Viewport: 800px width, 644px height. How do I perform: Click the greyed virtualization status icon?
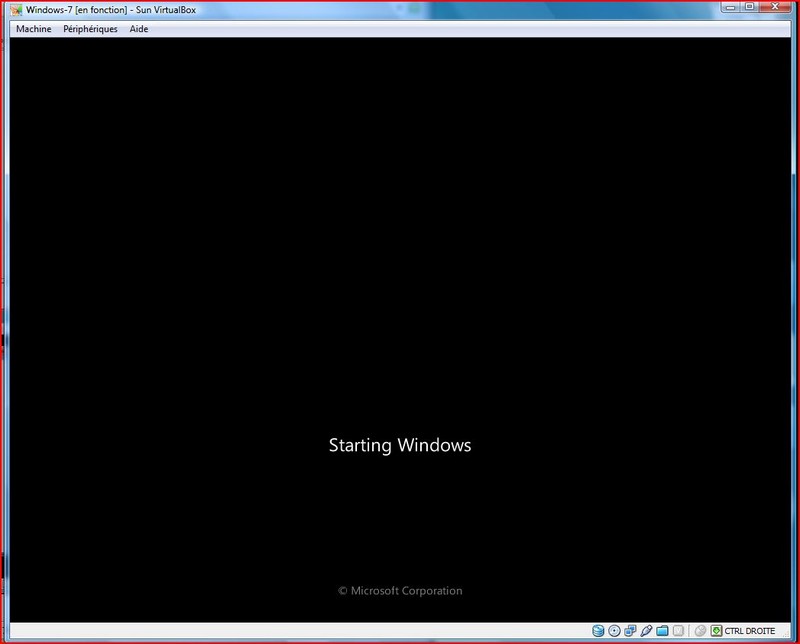tap(678, 631)
